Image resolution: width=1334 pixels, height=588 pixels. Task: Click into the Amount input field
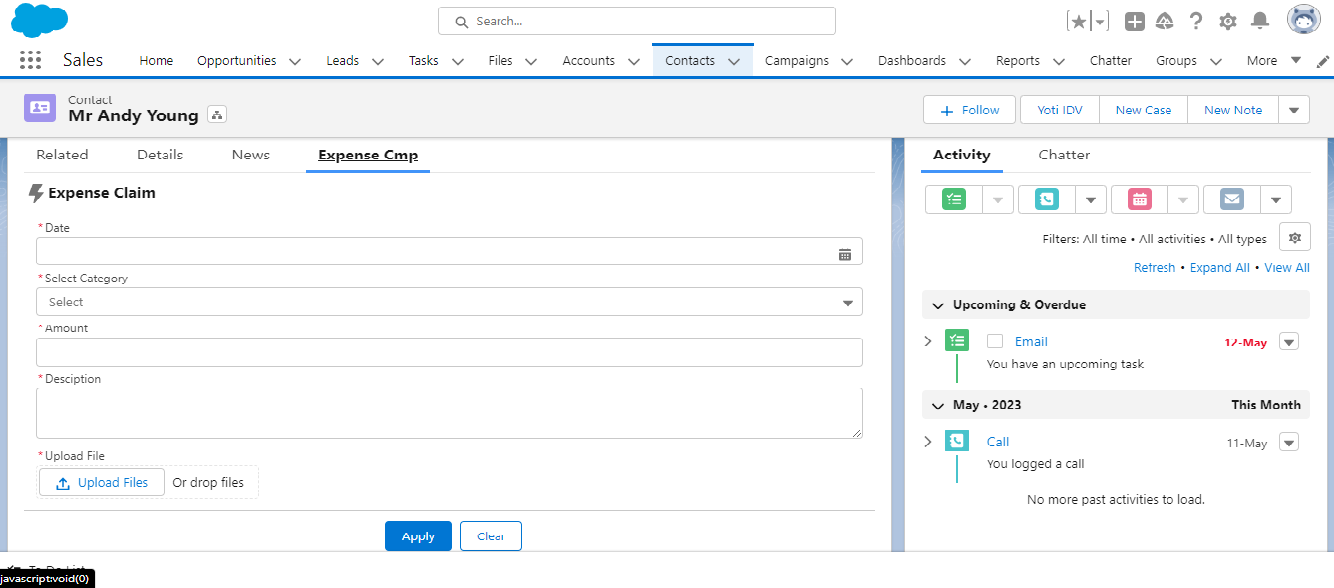[449, 352]
